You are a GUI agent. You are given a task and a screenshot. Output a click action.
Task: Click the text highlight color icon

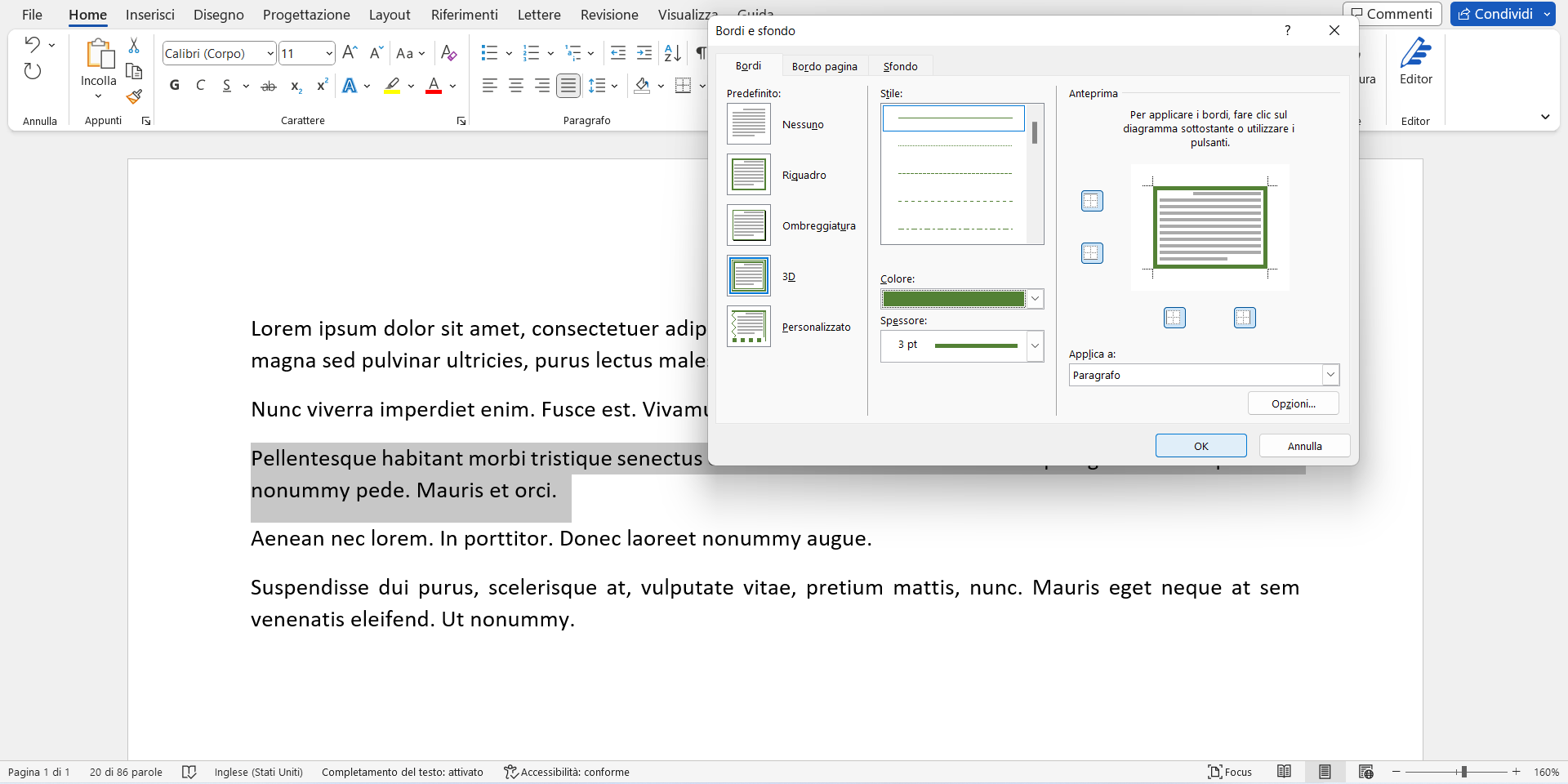pos(393,86)
